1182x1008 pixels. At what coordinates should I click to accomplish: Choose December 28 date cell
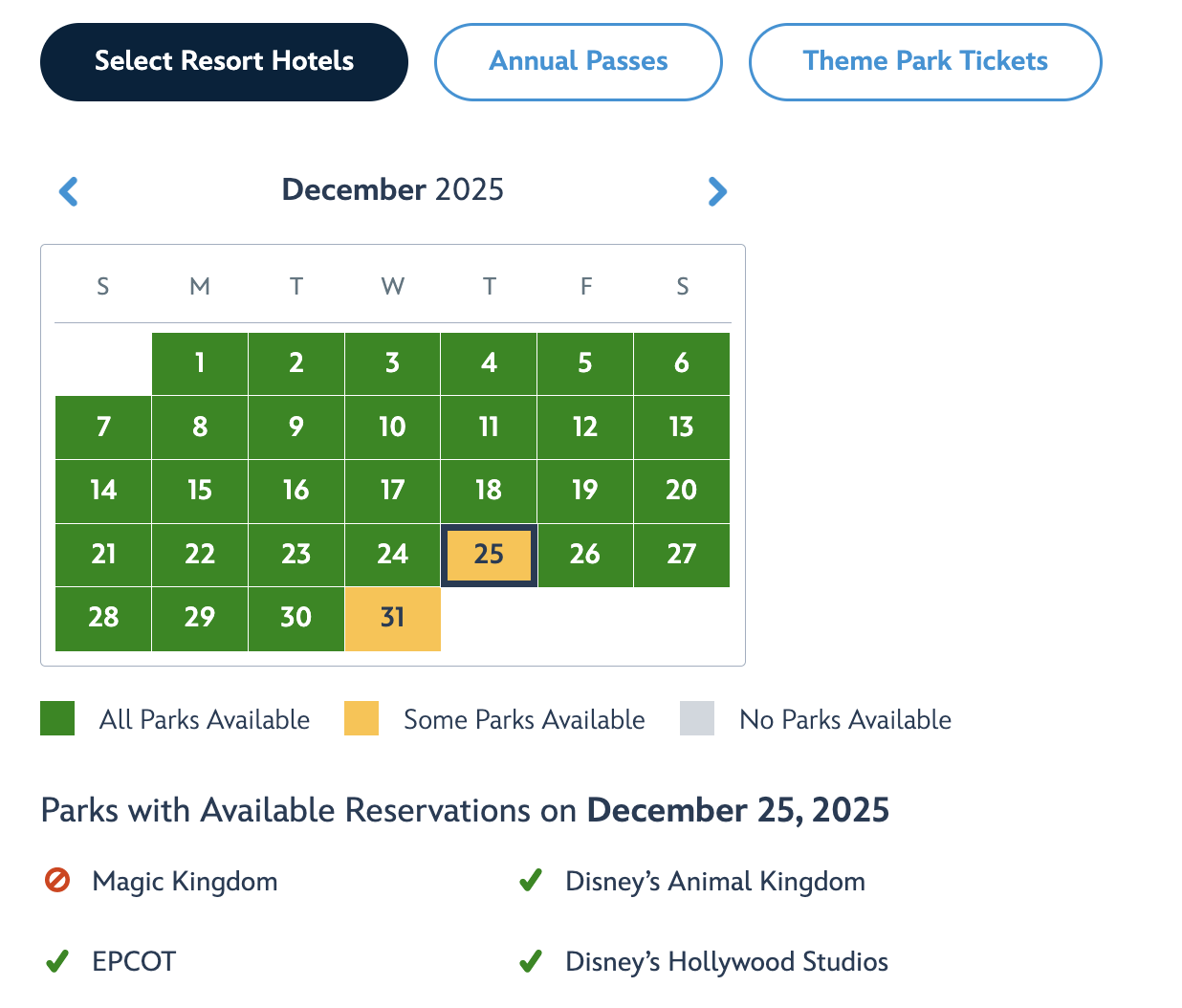point(103,618)
